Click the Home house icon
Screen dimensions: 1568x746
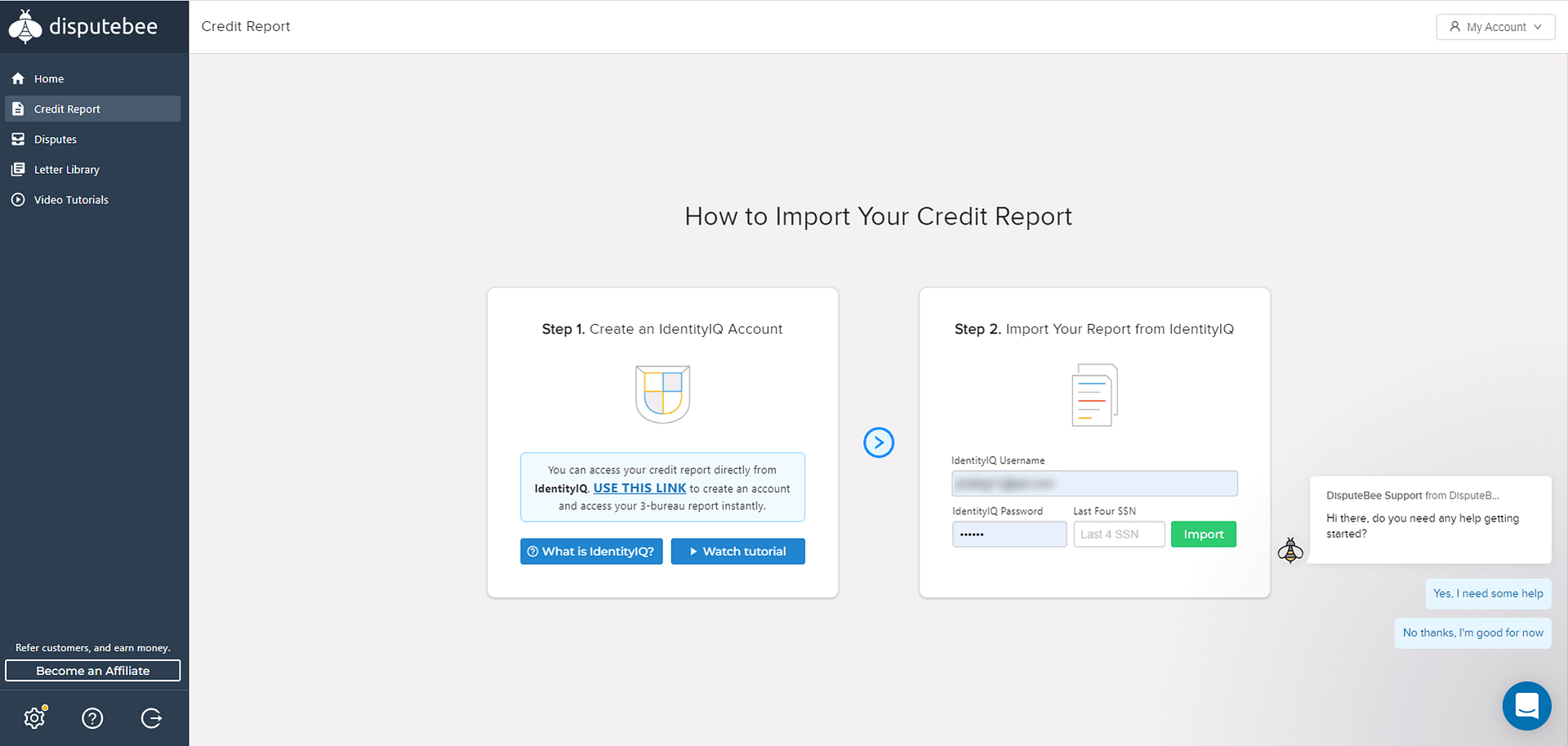click(x=18, y=79)
